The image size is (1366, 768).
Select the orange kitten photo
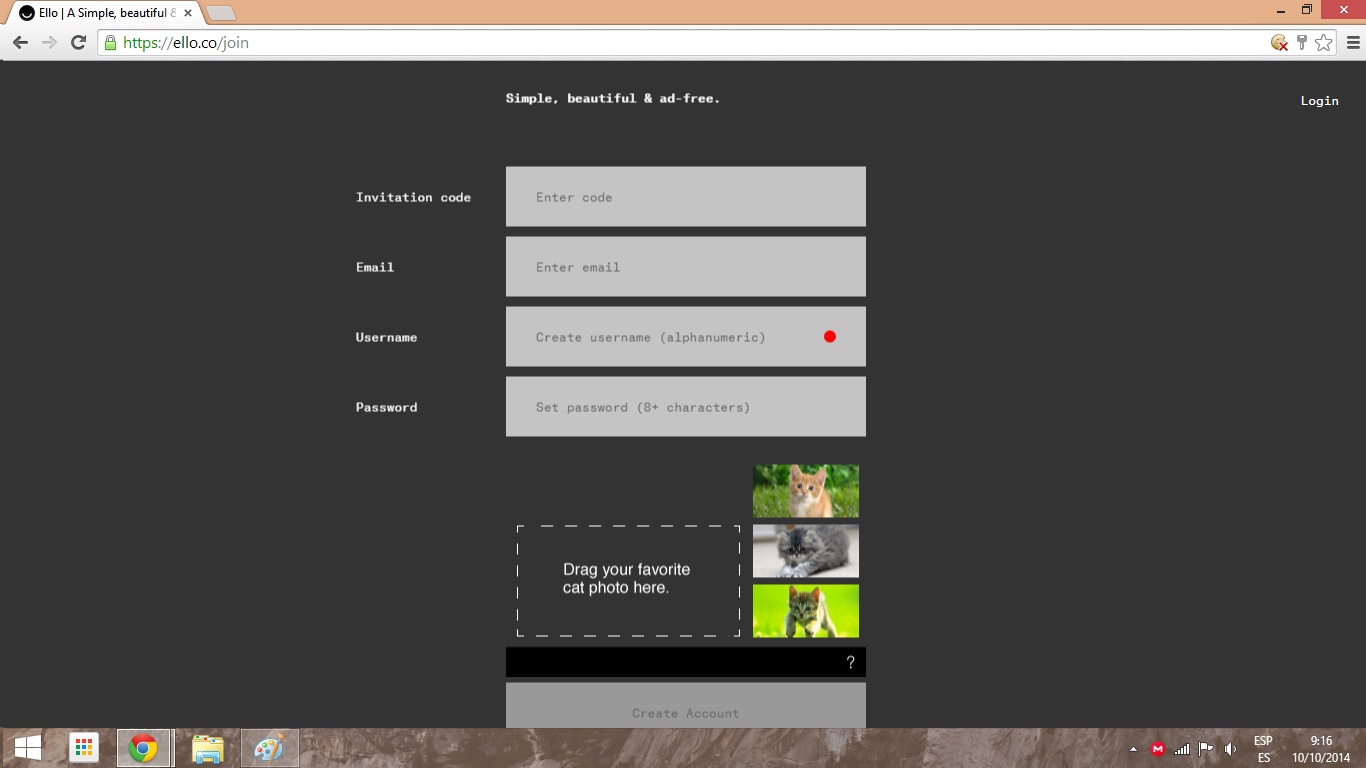(805, 490)
